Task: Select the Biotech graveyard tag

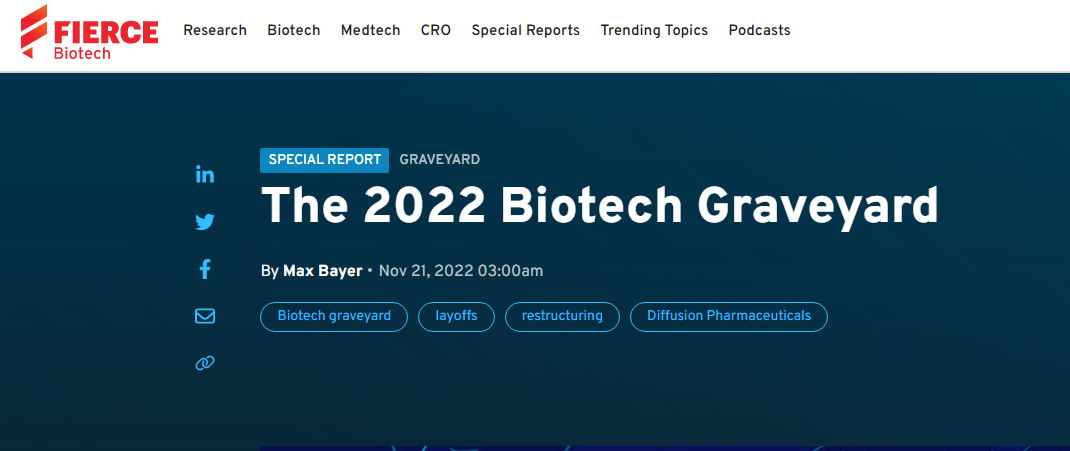Action: 334,317
